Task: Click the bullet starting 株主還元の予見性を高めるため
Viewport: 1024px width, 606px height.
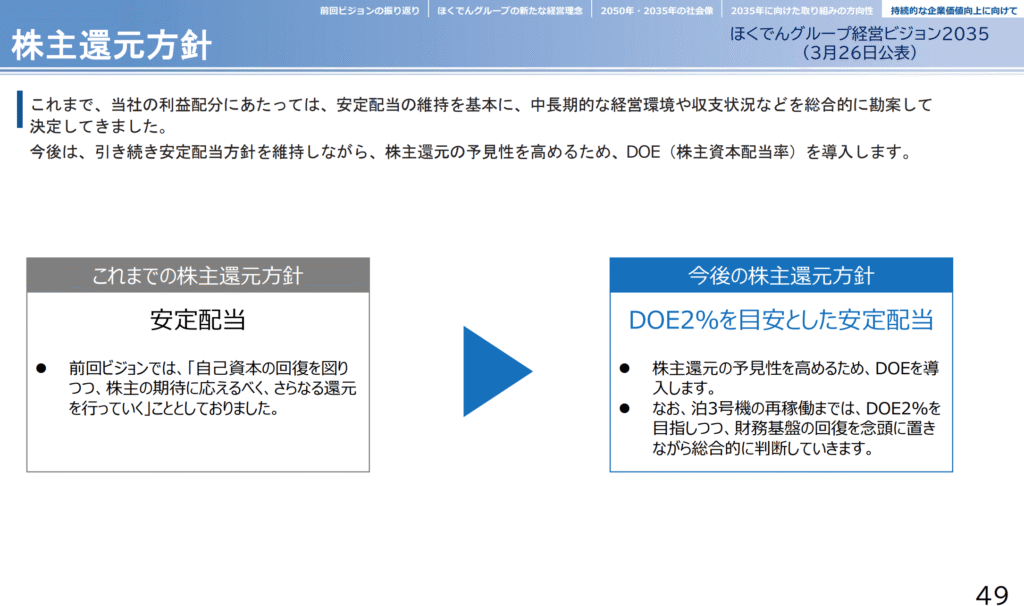Action: (795, 378)
